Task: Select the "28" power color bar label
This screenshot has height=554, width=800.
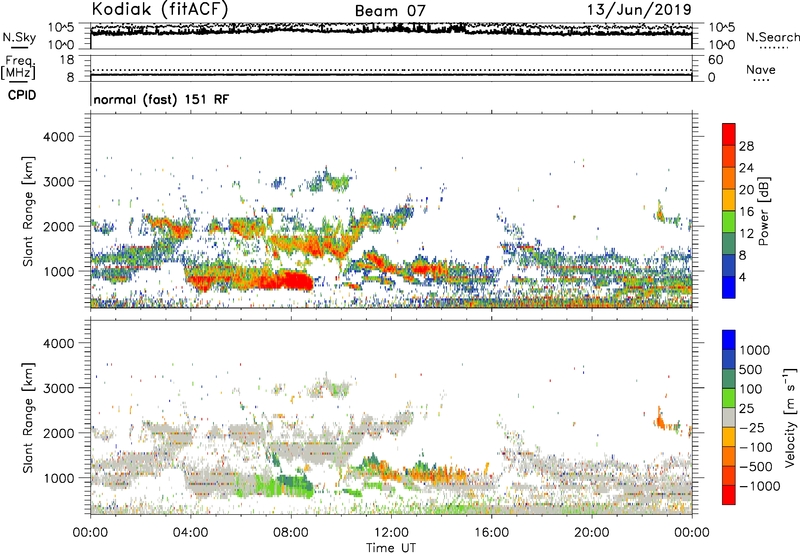Action: click(x=746, y=146)
